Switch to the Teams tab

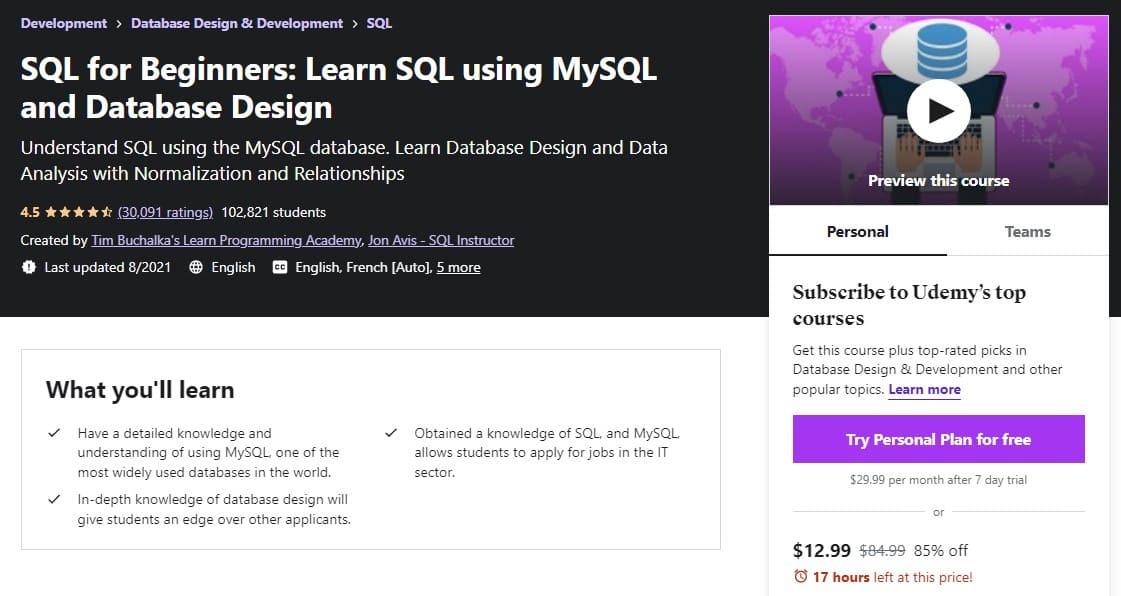(1027, 232)
